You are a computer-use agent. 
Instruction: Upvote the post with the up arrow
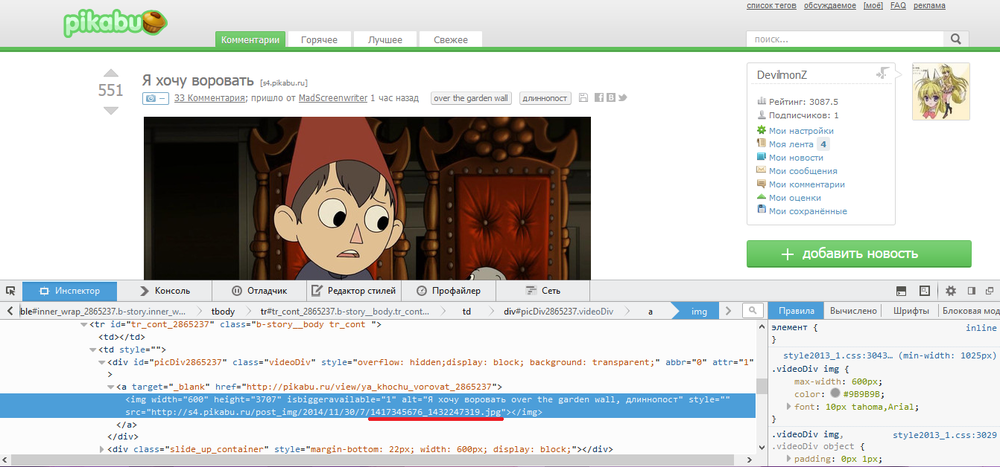click(x=111, y=73)
